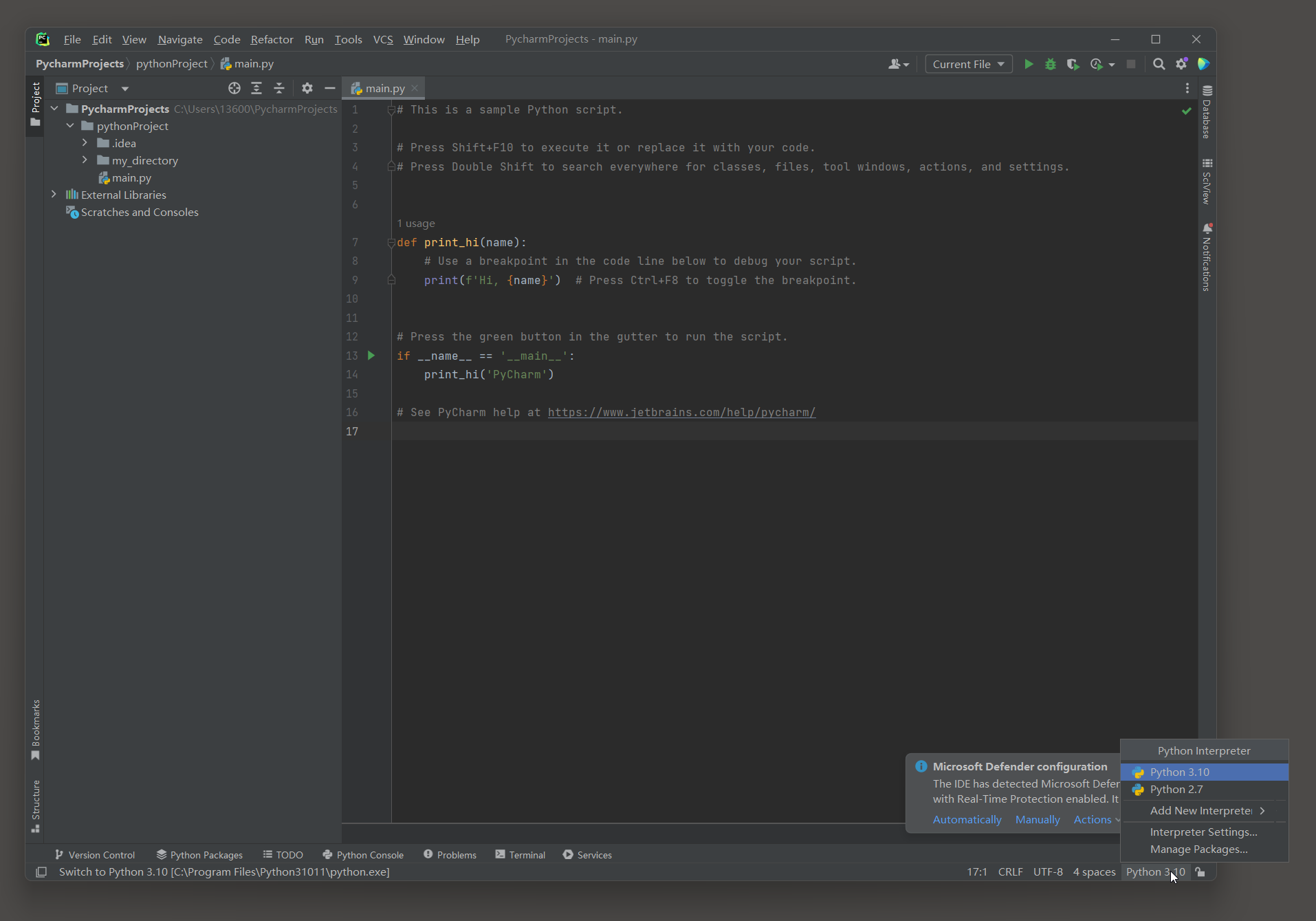Open the editor tabs kebab menu
The height and width of the screenshot is (921, 1316).
pos(1187,88)
